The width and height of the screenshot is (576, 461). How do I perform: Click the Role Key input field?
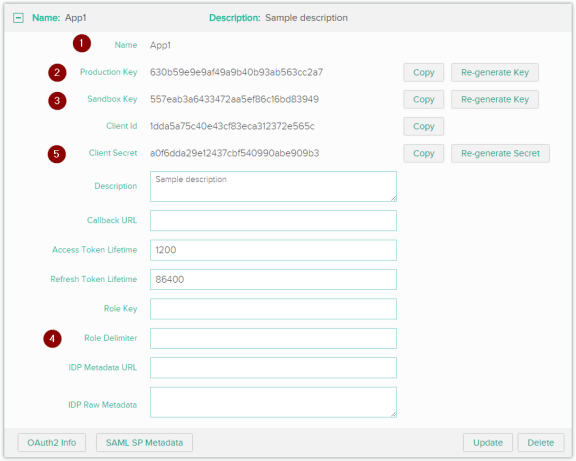(x=273, y=309)
